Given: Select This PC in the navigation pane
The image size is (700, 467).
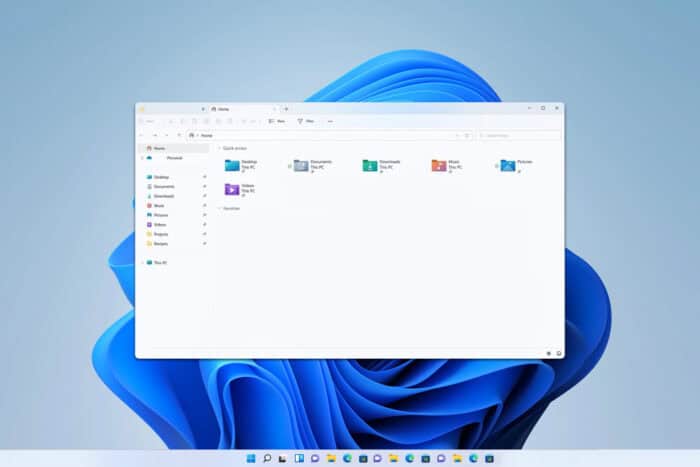Looking at the screenshot, I should (x=174, y=263).
